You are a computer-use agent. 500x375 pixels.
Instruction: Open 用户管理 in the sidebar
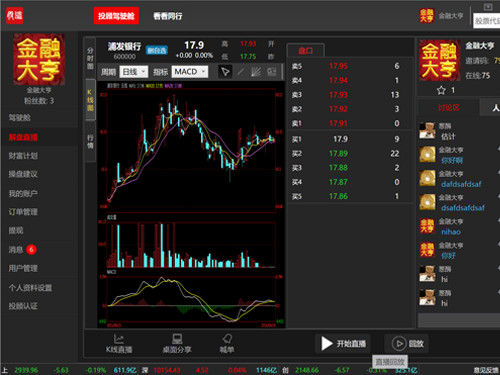(x=23, y=268)
